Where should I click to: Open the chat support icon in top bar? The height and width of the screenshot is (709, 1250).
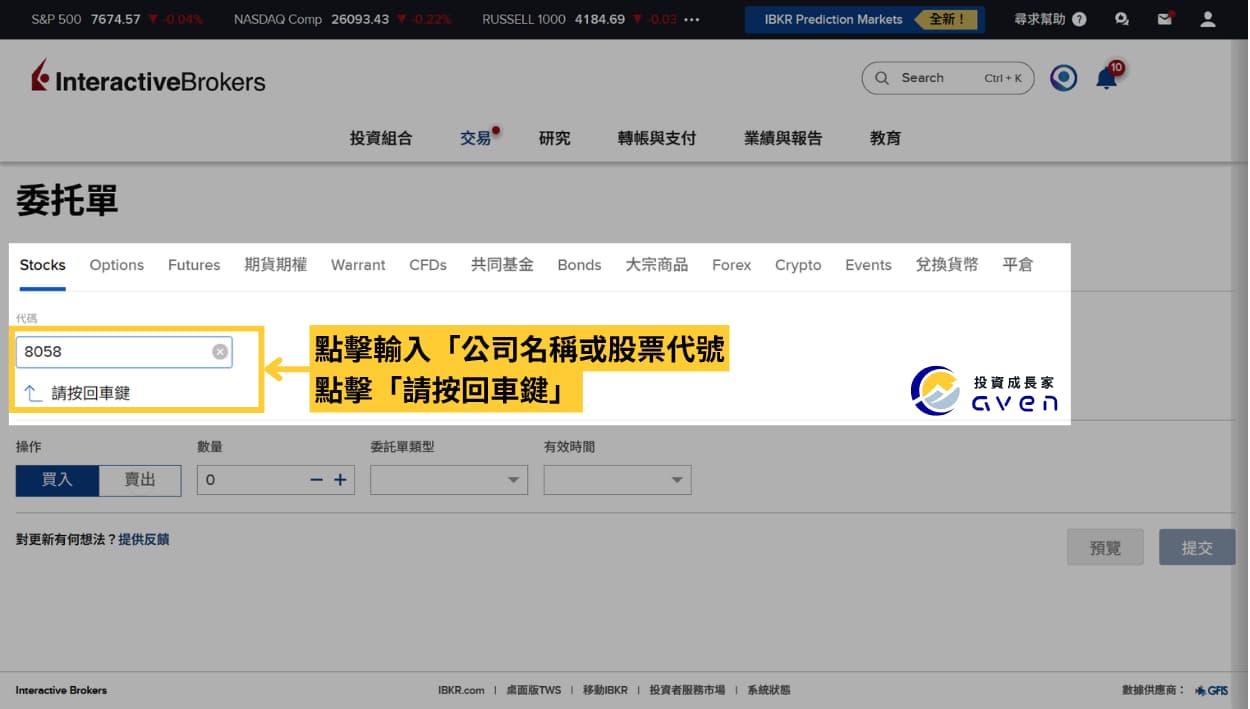(1122, 19)
